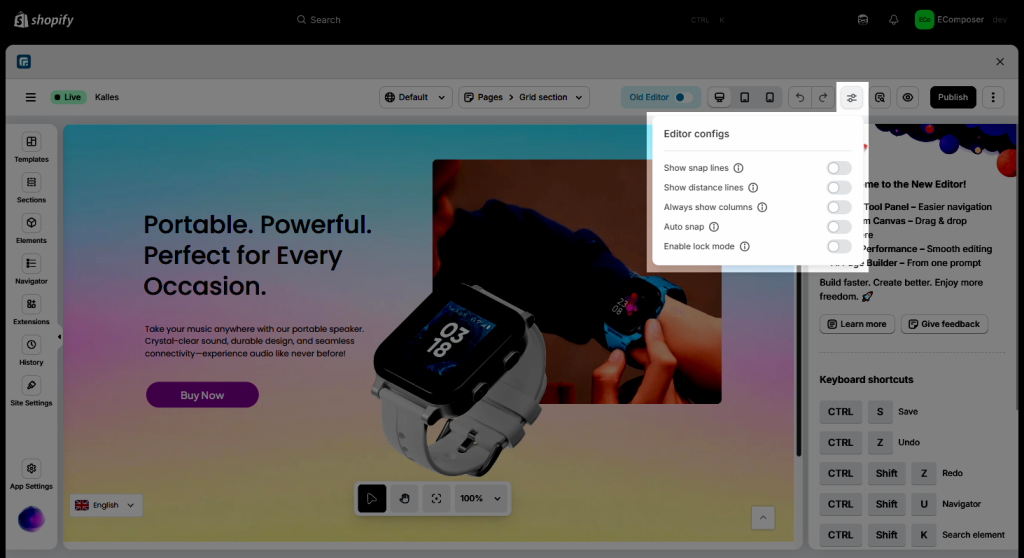
Task: Toggle the Old Editor switch
Action: (x=684, y=97)
